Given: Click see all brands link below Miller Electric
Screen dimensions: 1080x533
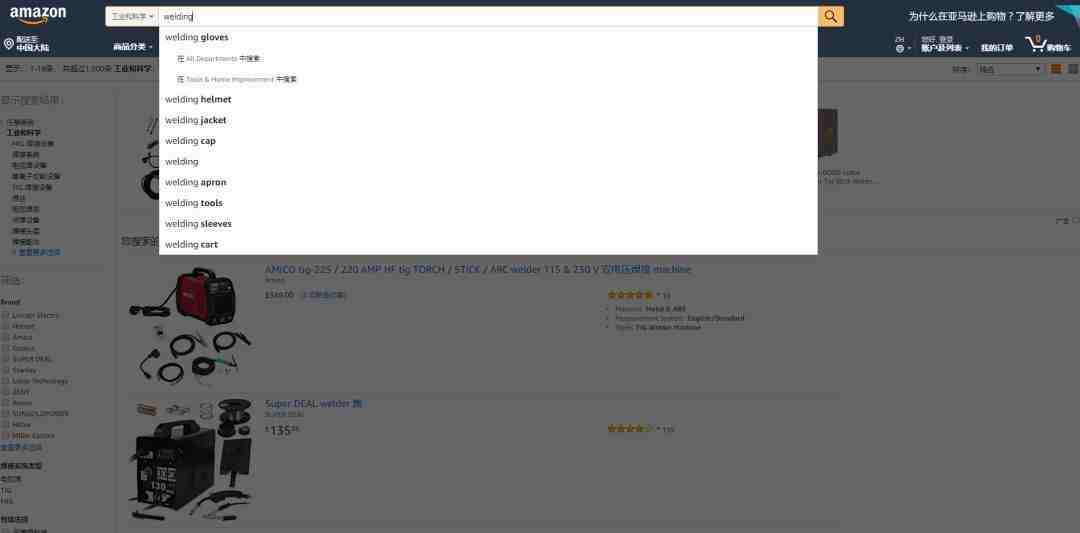Looking at the screenshot, I should 21,448.
